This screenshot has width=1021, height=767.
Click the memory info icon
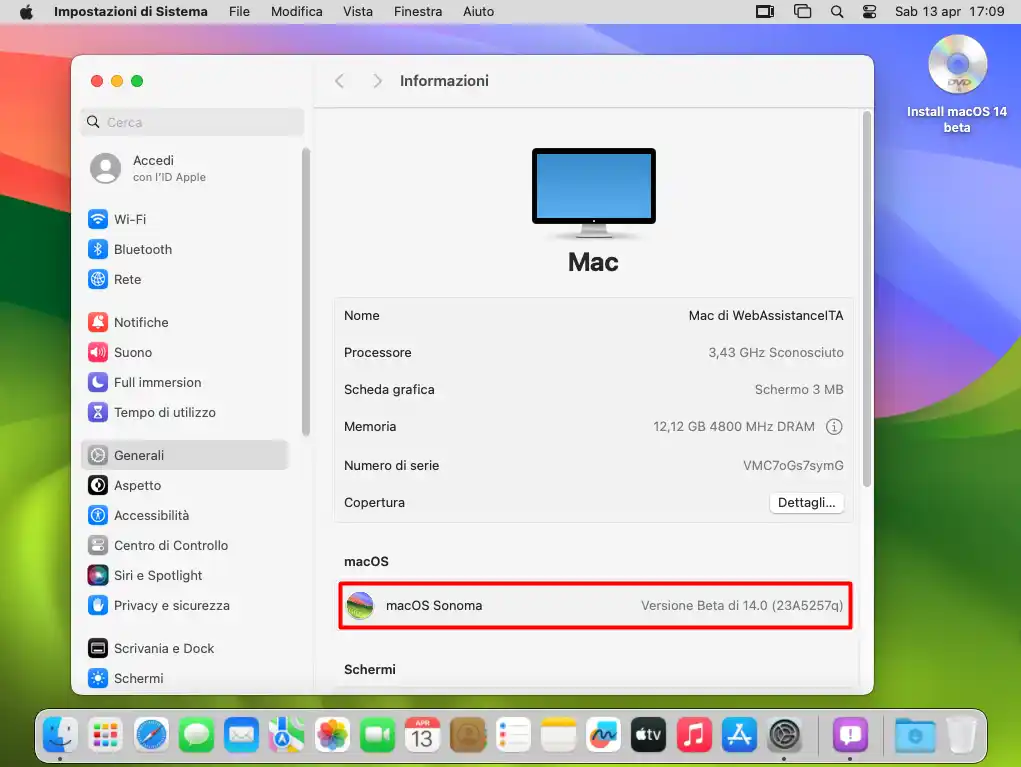(834, 426)
